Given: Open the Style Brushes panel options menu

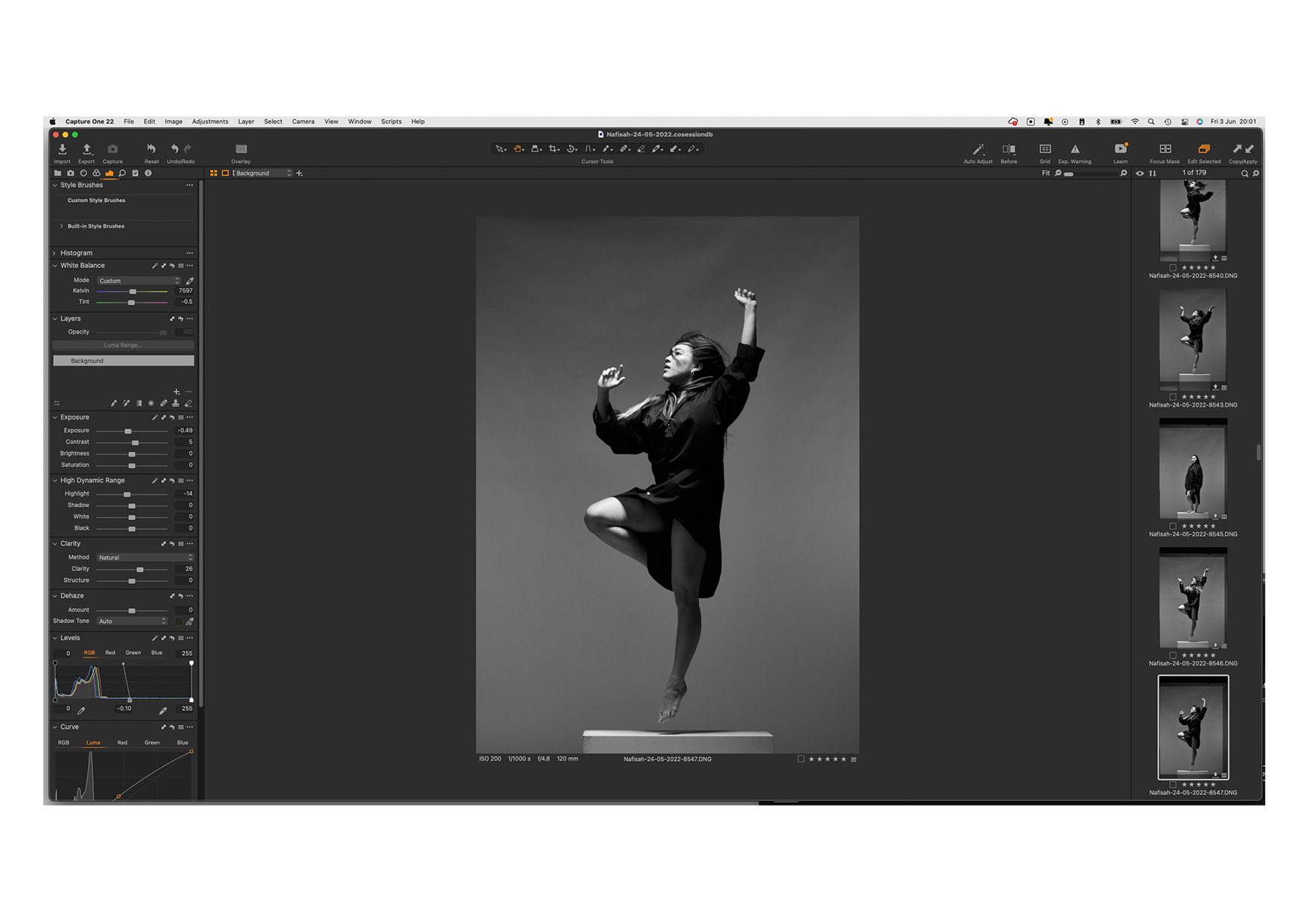Looking at the screenshot, I should [x=189, y=186].
